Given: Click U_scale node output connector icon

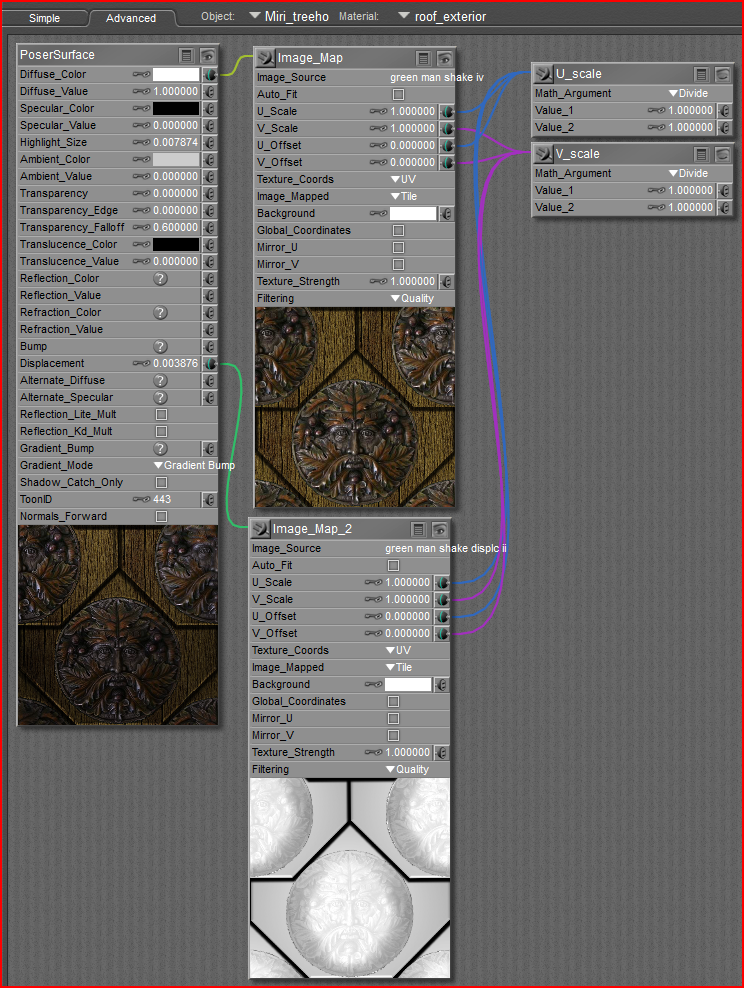Looking at the screenshot, I should (x=543, y=74).
